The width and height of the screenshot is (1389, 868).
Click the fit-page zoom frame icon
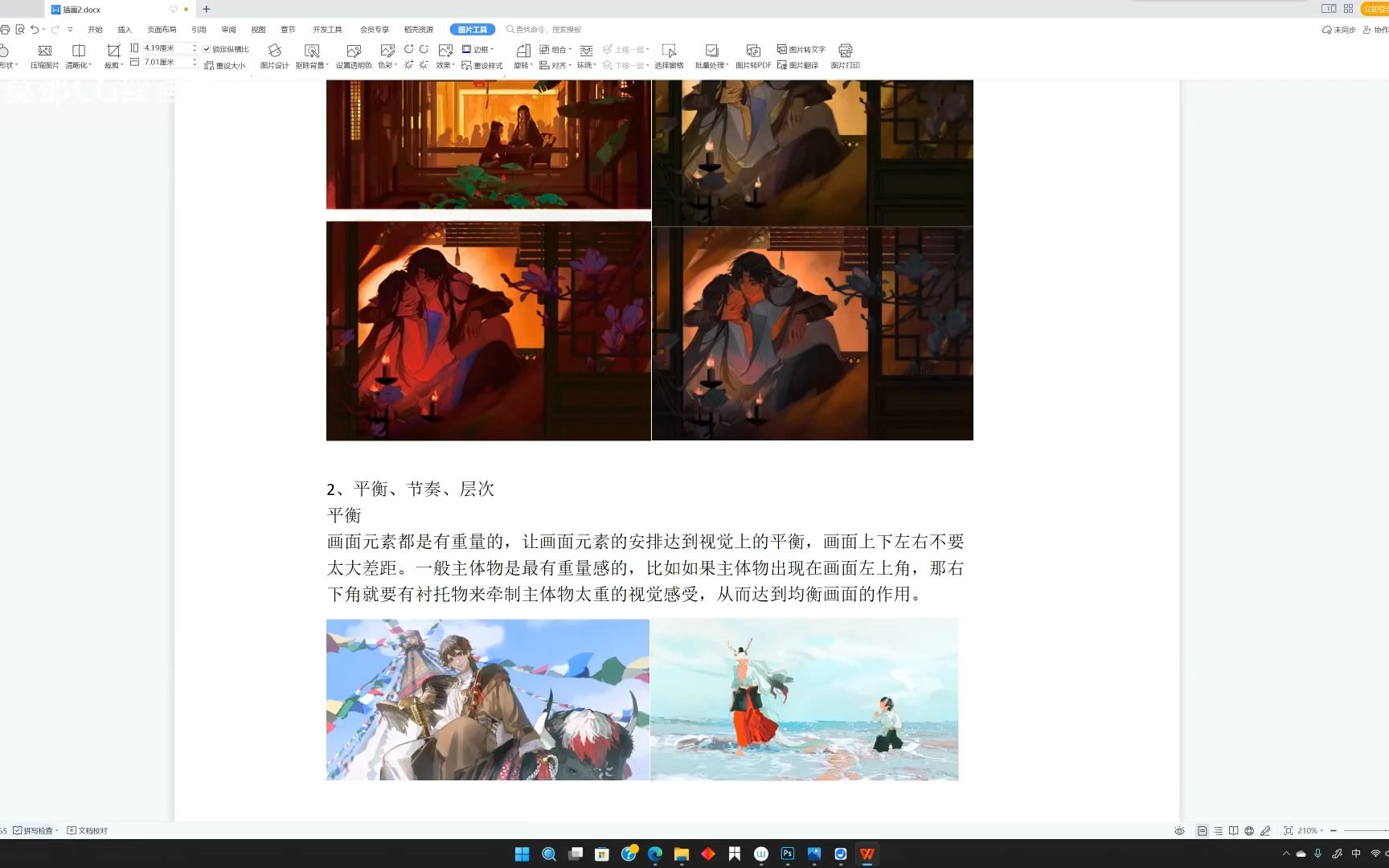[1289, 831]
